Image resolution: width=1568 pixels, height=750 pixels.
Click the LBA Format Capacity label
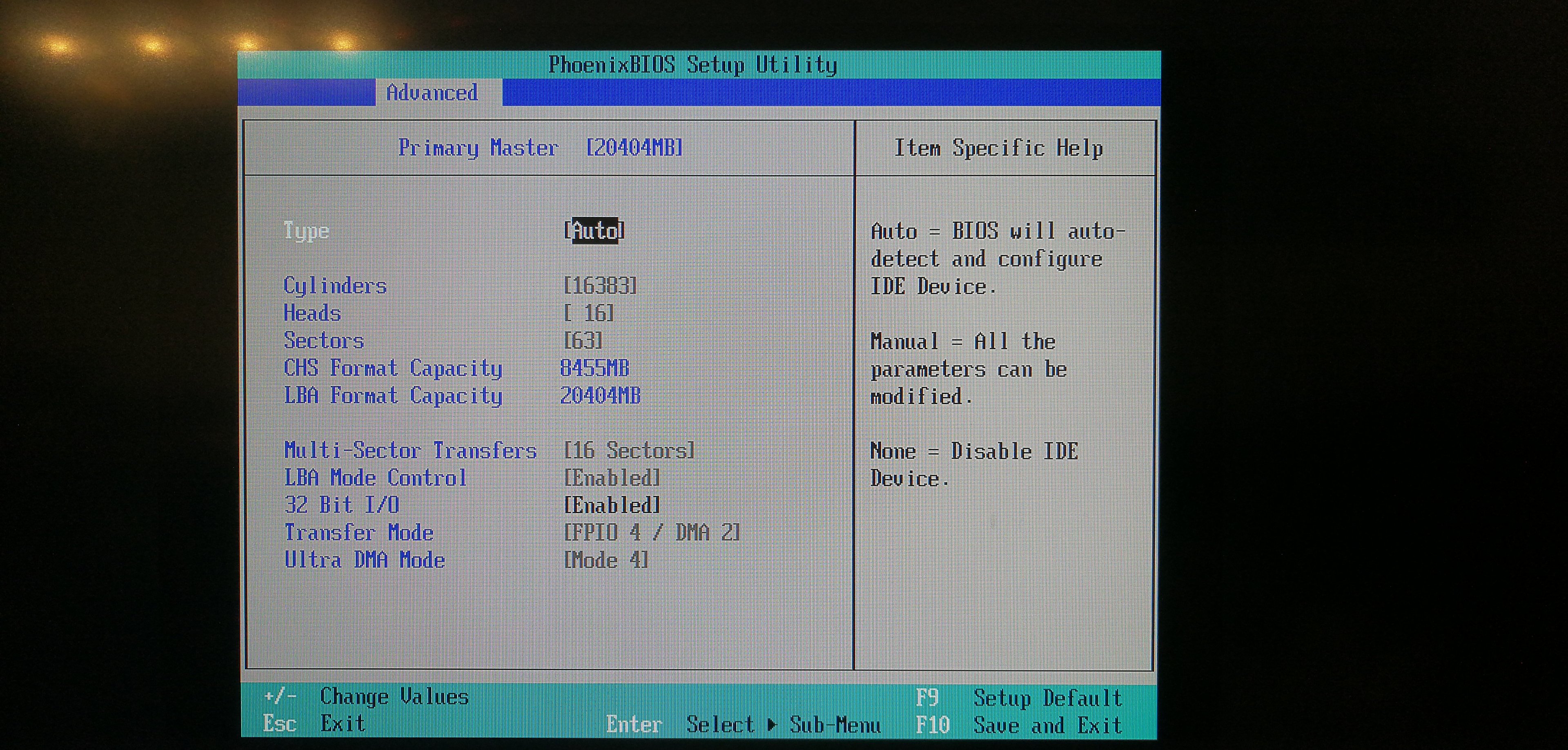click(393, 396)
